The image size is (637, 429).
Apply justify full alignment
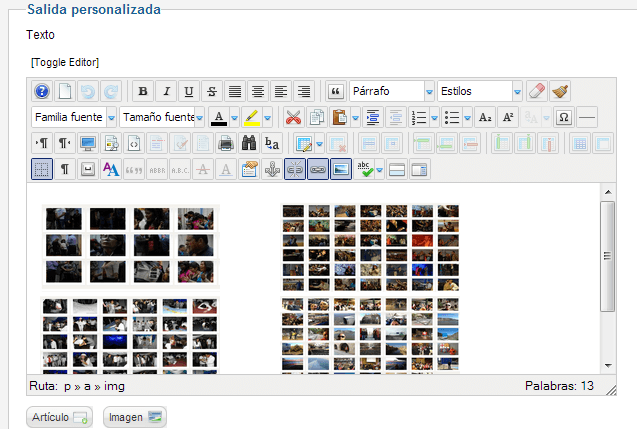click(235, 91)
